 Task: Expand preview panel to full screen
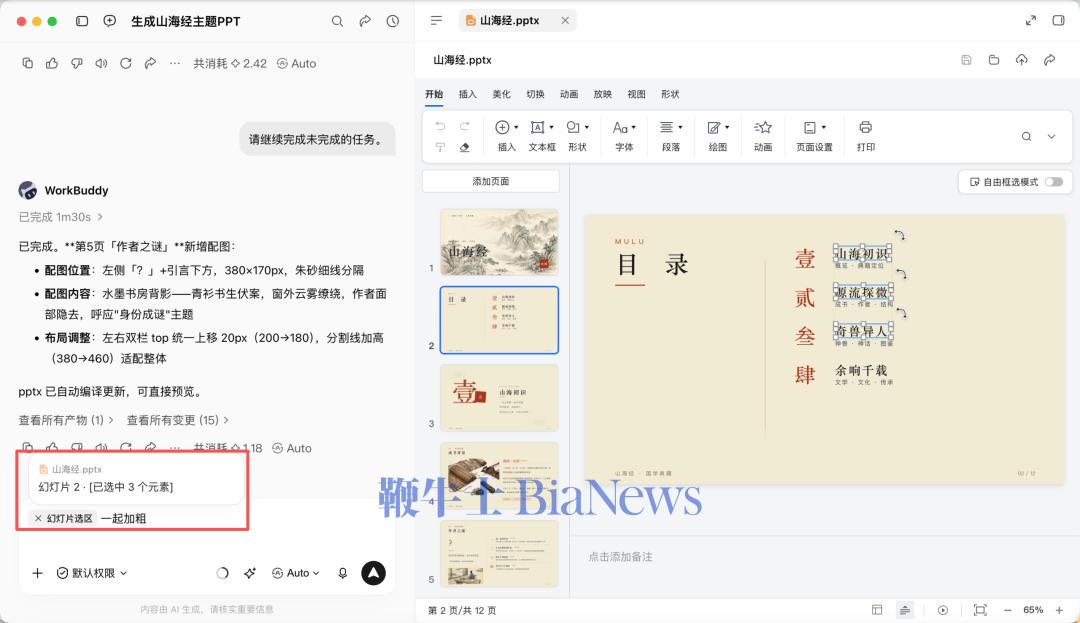pos(1030,21)
